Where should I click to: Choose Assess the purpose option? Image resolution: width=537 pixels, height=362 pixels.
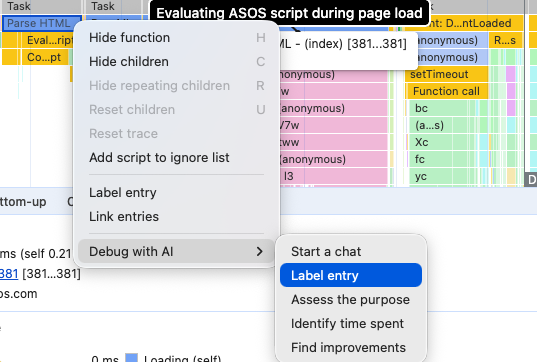click(351, 300)
